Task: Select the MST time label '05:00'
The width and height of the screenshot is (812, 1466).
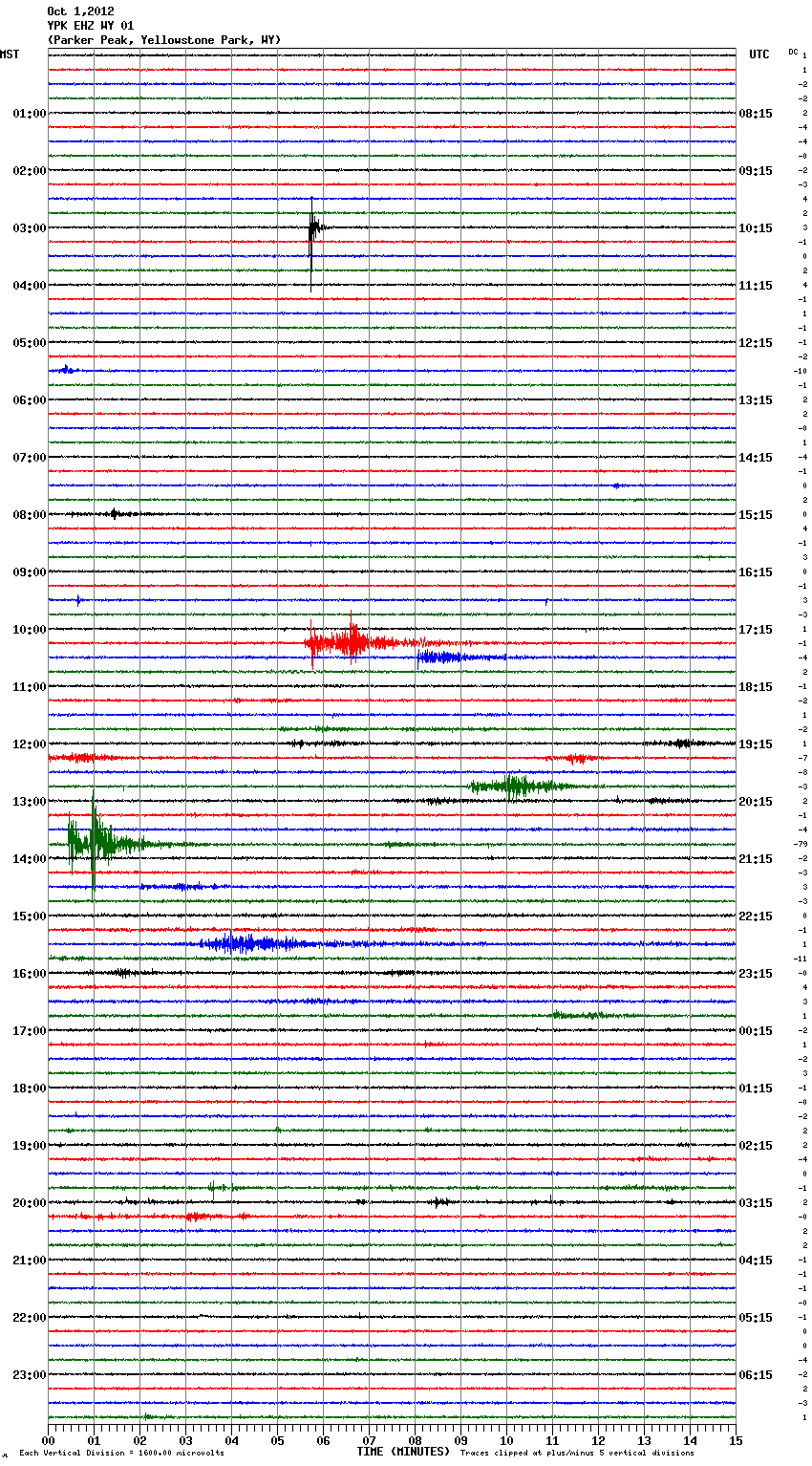Action: pyautogui.click(x=30, y=343)
